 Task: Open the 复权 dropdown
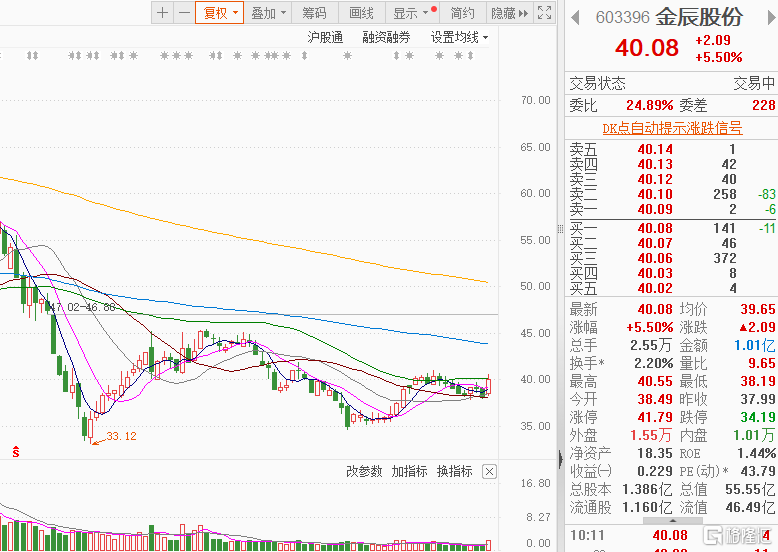tap(219, 13)
